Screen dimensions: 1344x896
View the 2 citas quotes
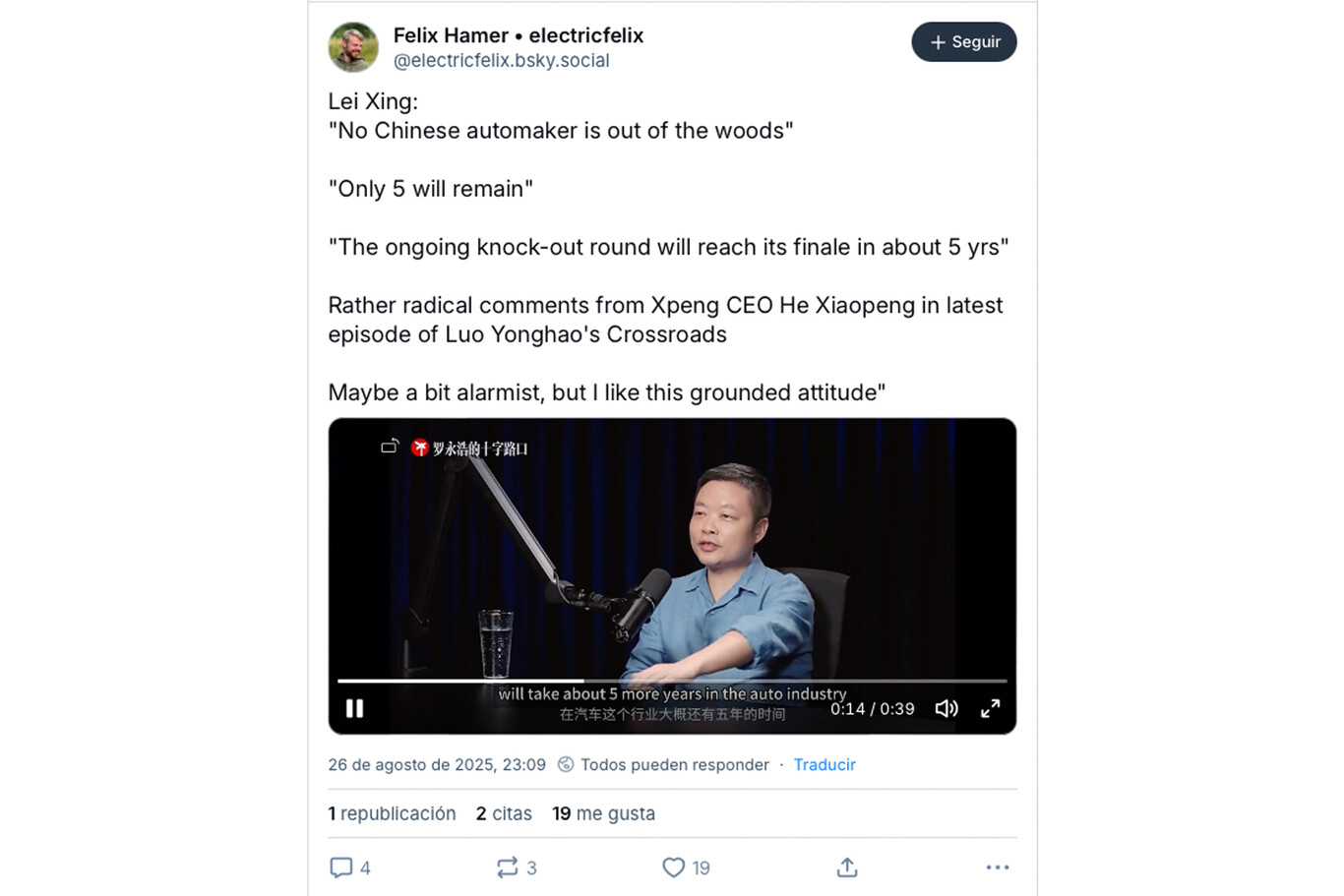(x=504, y=813)
